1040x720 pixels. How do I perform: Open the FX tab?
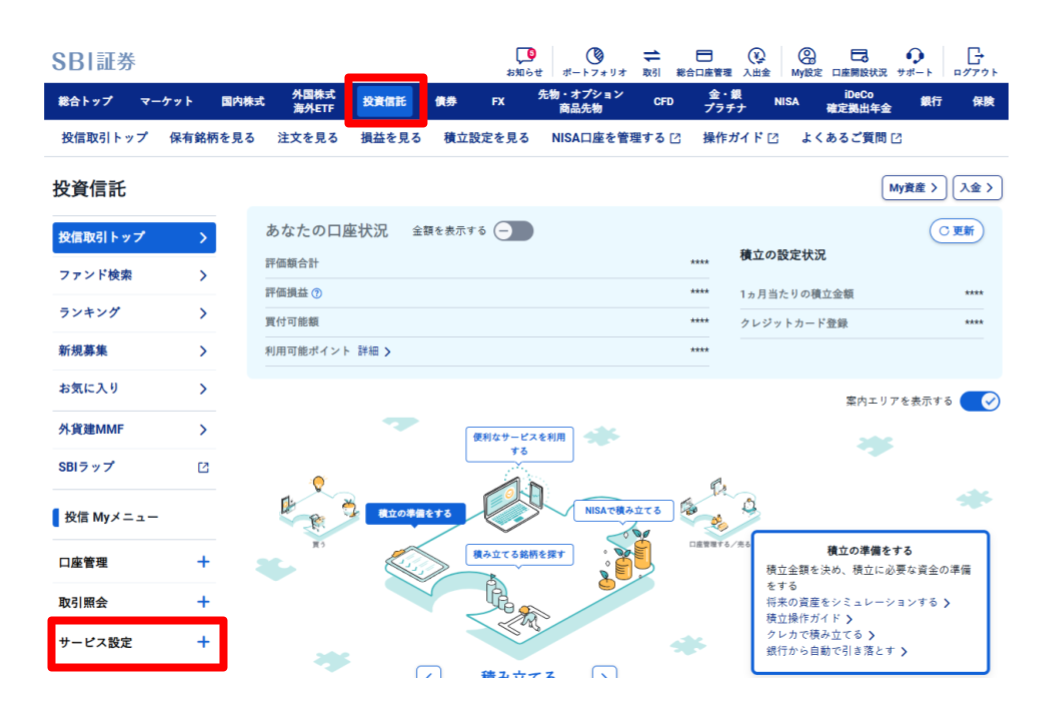click(x=498, y=101)
